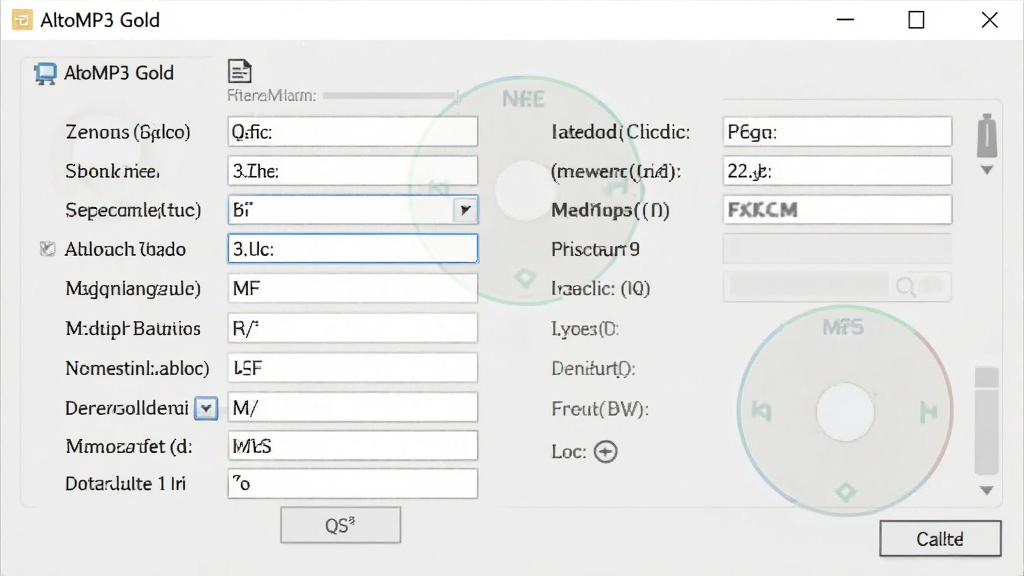This screenshot has height=576, width=1024.
Task: Click previous track on the MFS wheel
Action: (x=761, y=411)
